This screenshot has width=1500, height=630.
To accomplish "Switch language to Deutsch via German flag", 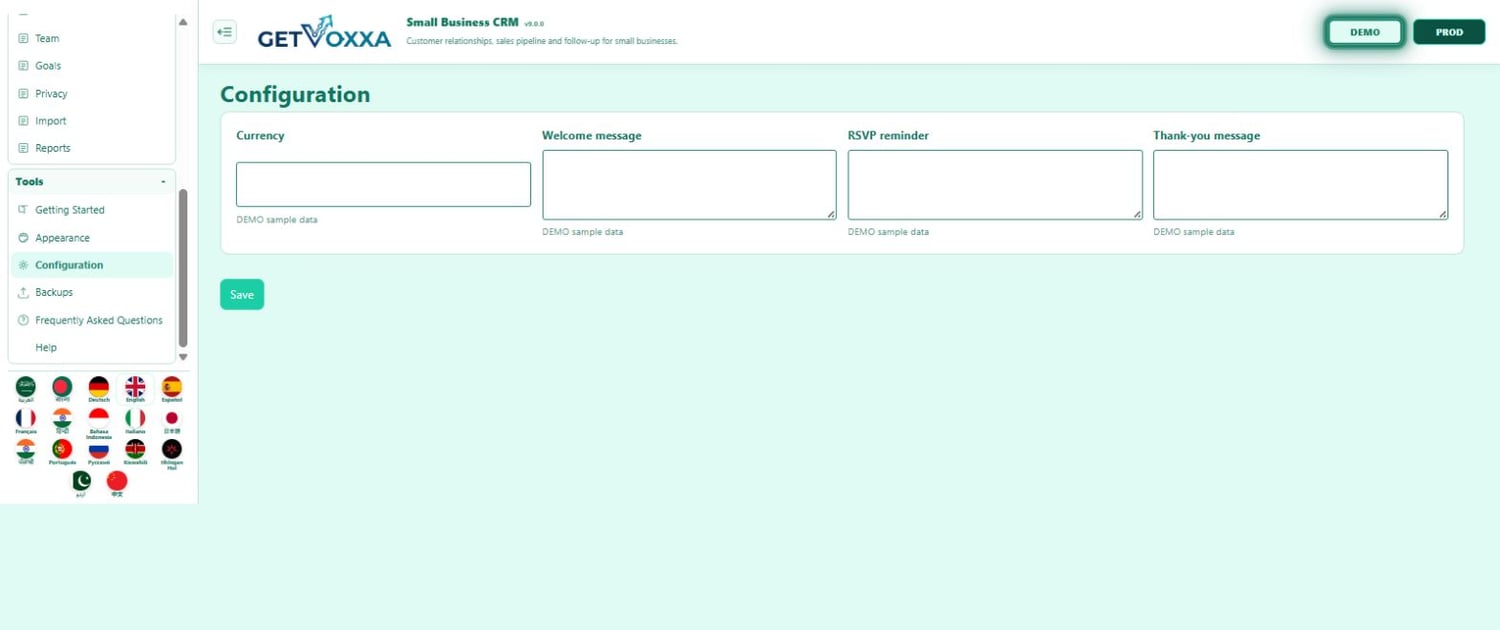I will pos(98,389).
